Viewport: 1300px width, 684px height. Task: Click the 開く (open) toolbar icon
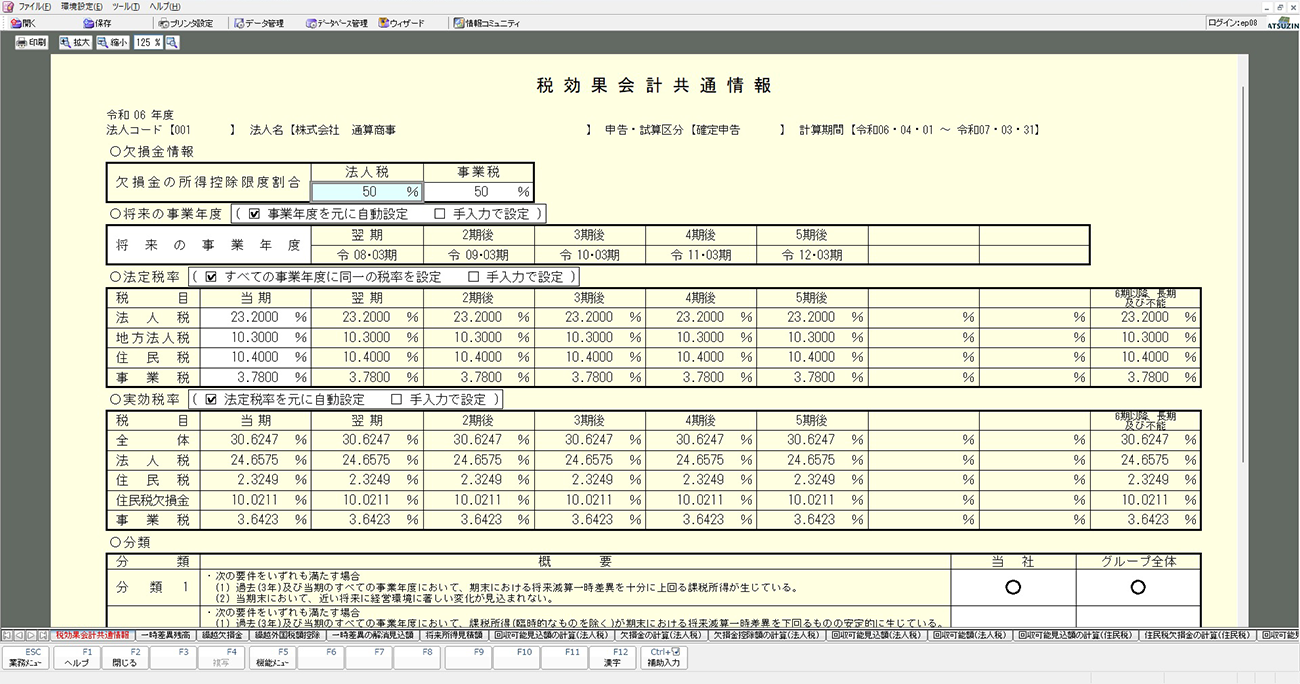click(22, 23)
